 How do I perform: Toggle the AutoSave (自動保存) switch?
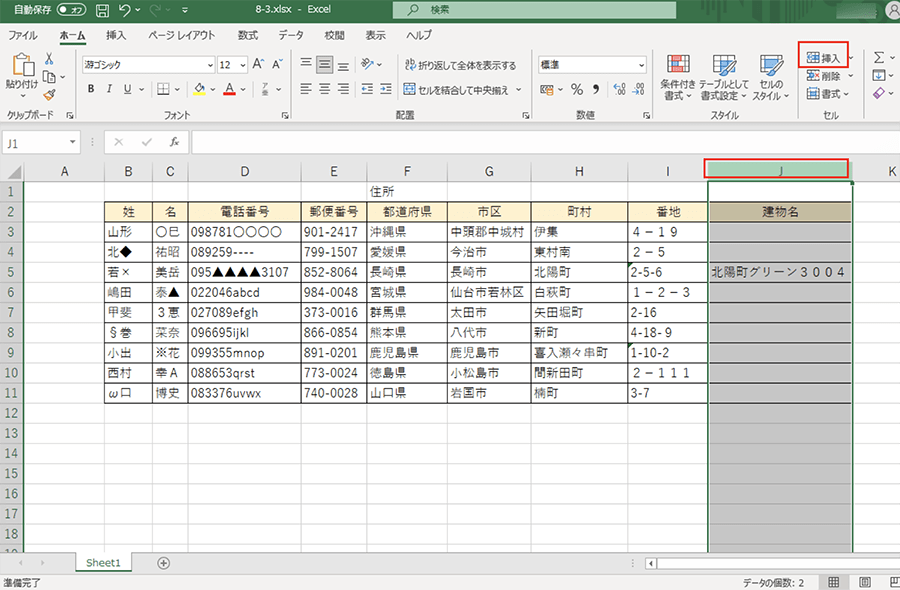coord(71,10)
